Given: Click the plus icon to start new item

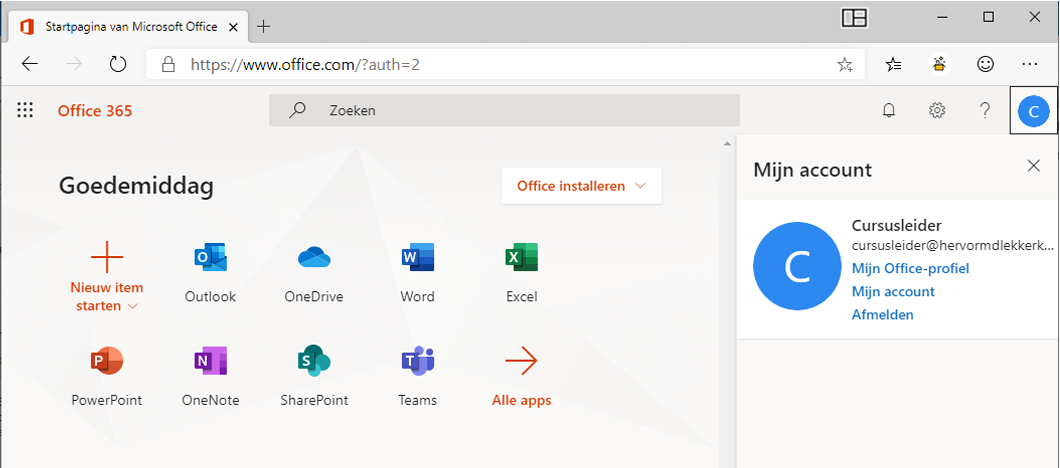Looking at the screenshot, I should coord(107,257).
